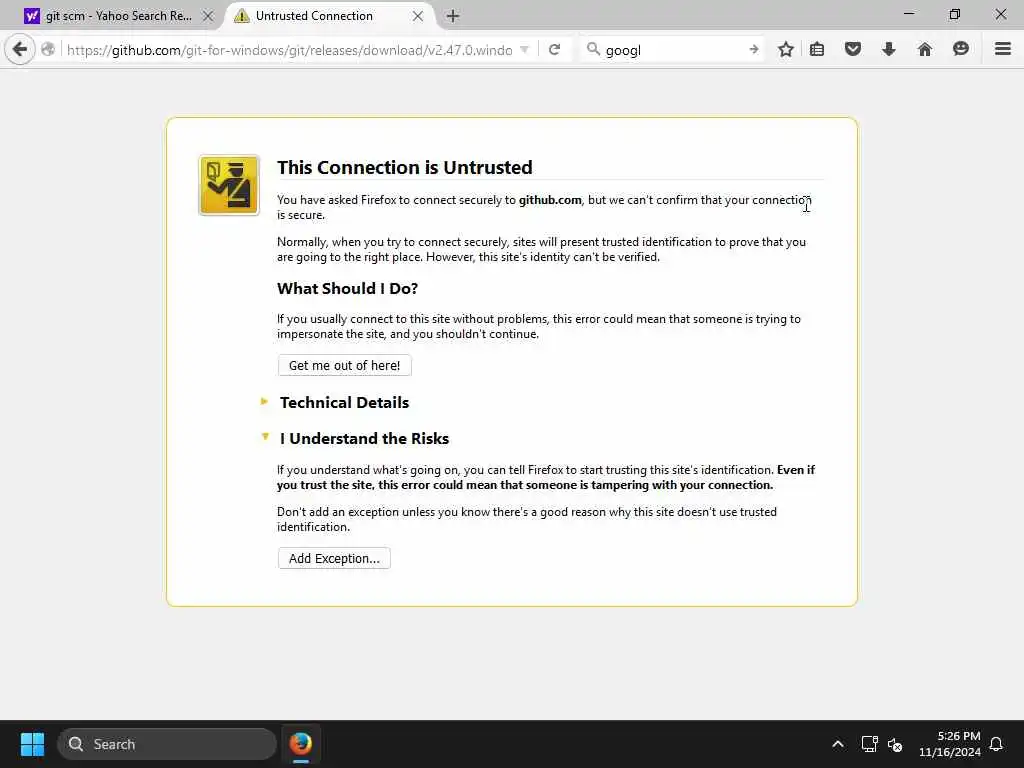Image resolution: width=1024 pixels, height=768 pixels.
Task: Expand the Technical Details section
Action: 344,402
